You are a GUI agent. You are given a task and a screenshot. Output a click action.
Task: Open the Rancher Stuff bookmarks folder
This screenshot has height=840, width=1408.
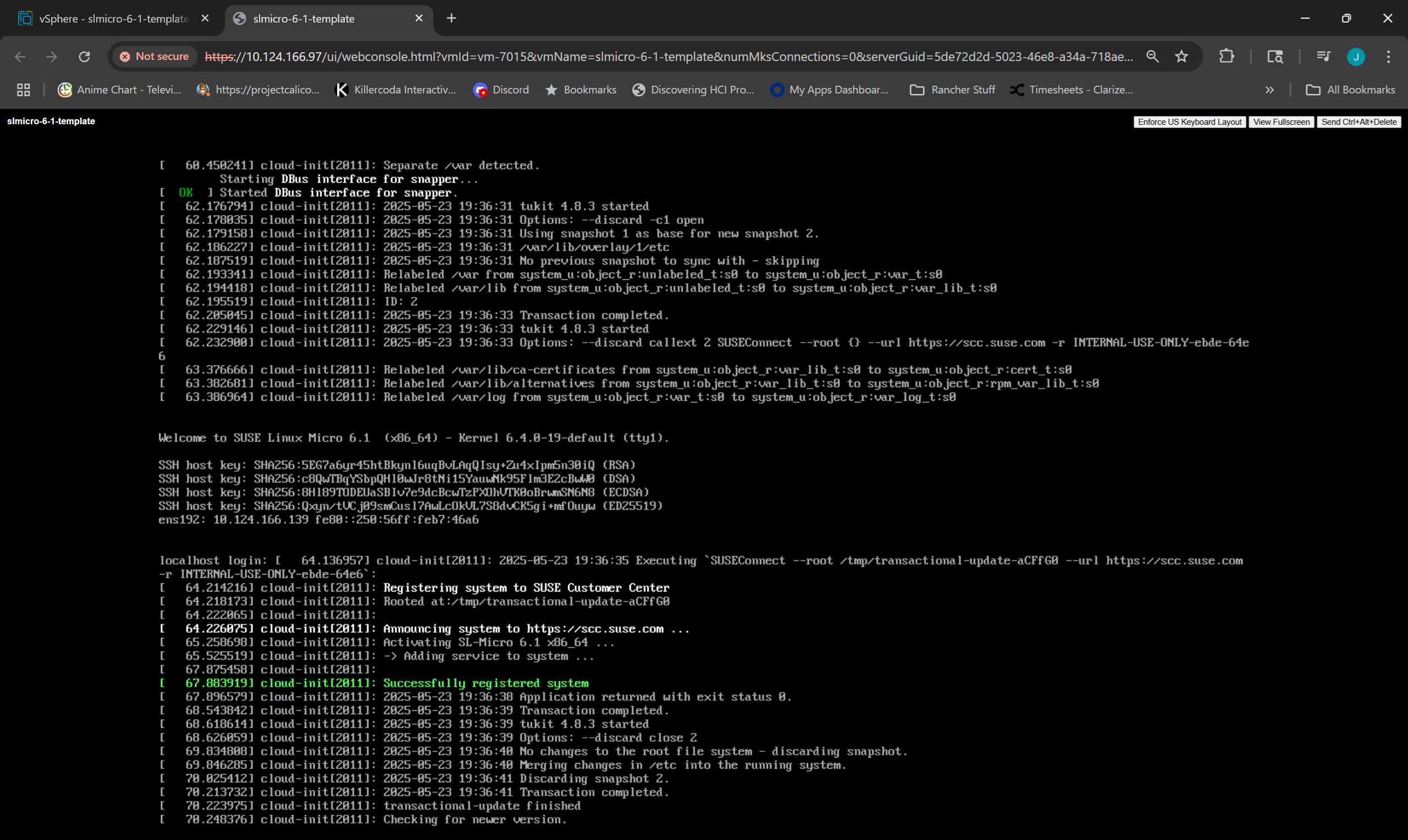(x=952, y=90)
